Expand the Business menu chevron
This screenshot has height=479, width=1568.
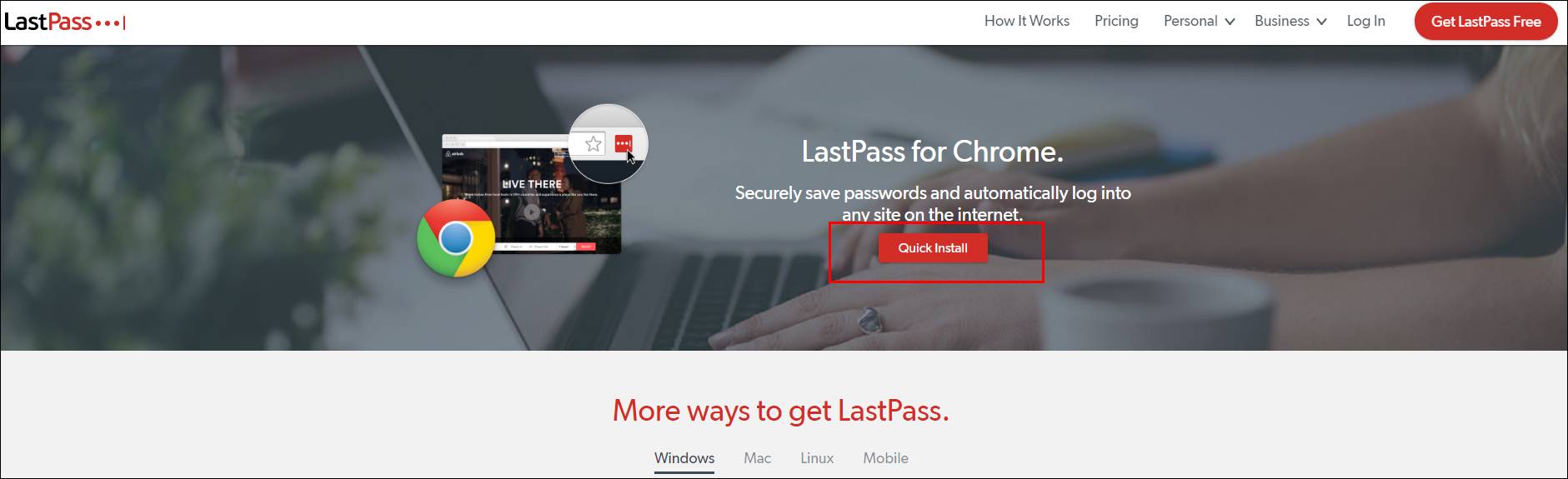[1321, 22]
